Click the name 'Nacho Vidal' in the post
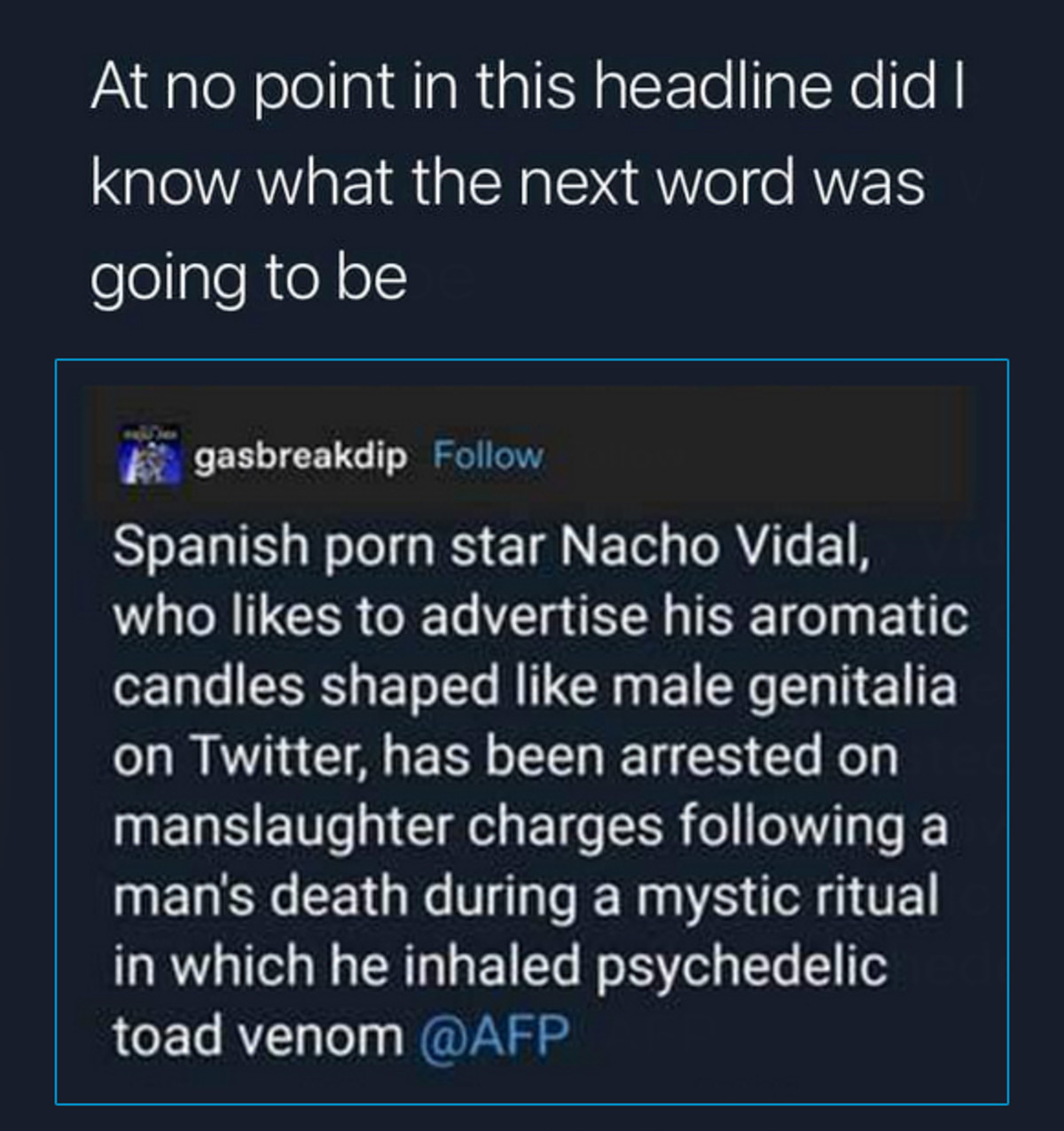 (715, 547)
